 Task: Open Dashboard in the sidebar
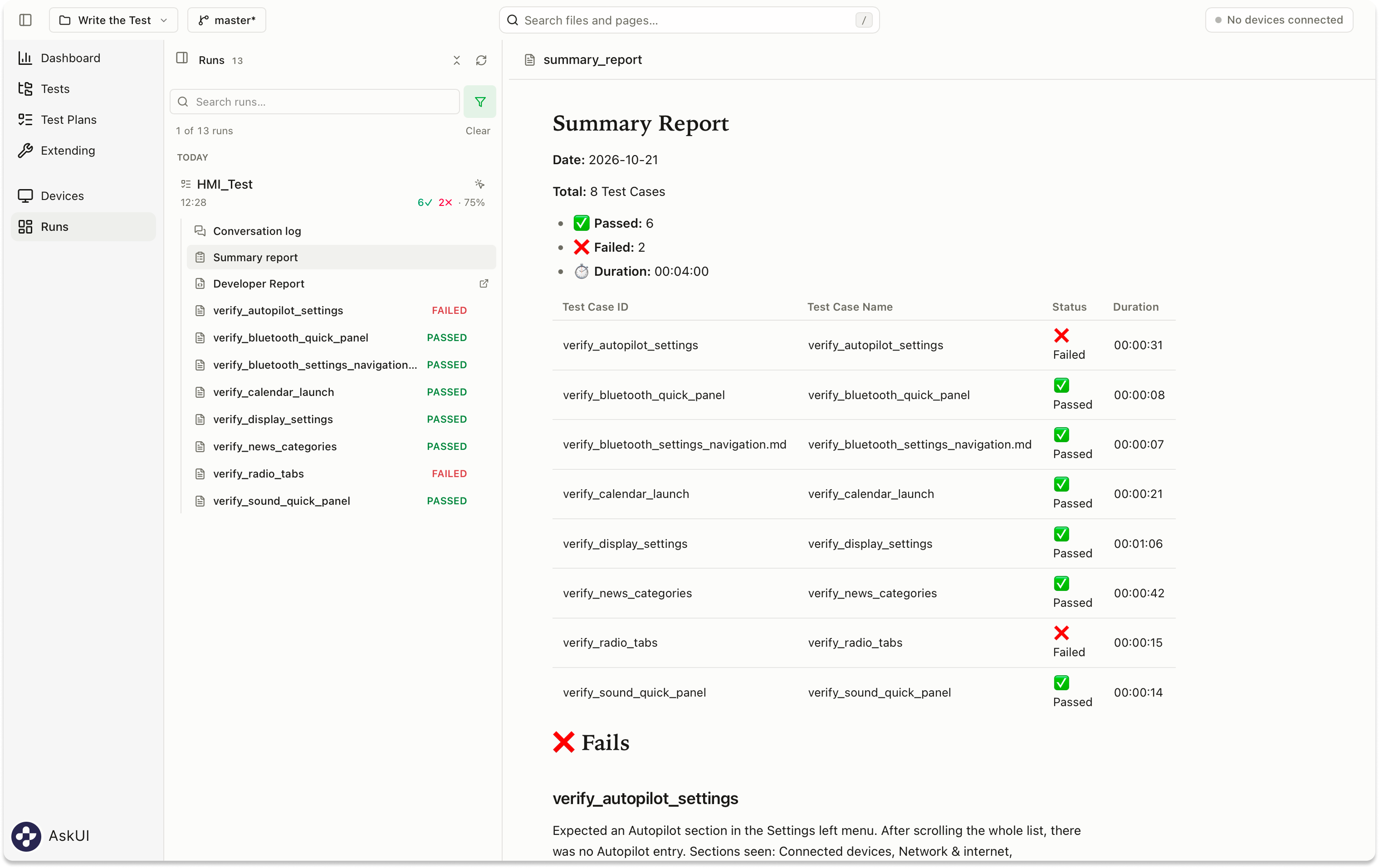(83, 58)
